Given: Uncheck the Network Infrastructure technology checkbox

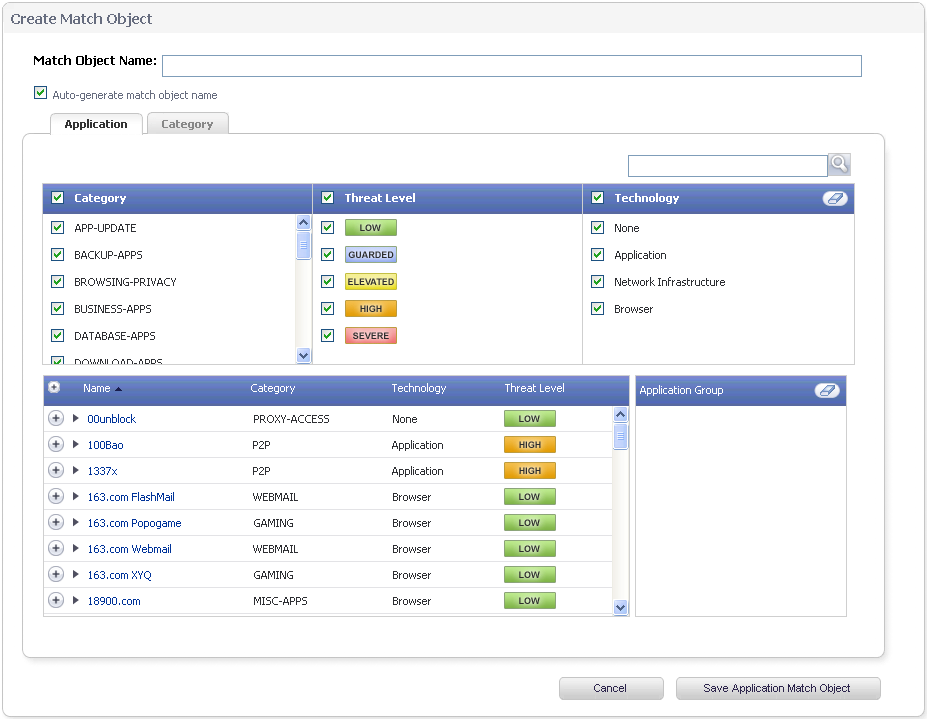Looking at the screenshot, I should pos(598,282).
